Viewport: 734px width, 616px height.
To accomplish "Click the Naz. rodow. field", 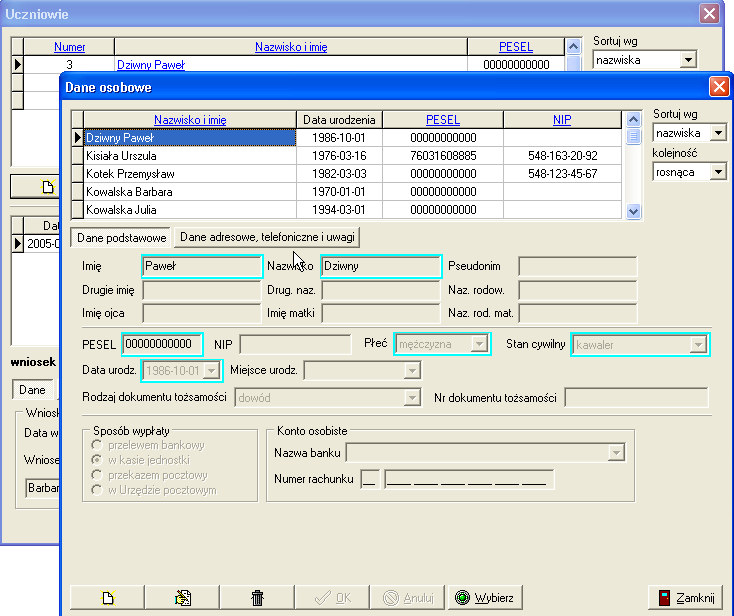I will (x=578, y=290).
